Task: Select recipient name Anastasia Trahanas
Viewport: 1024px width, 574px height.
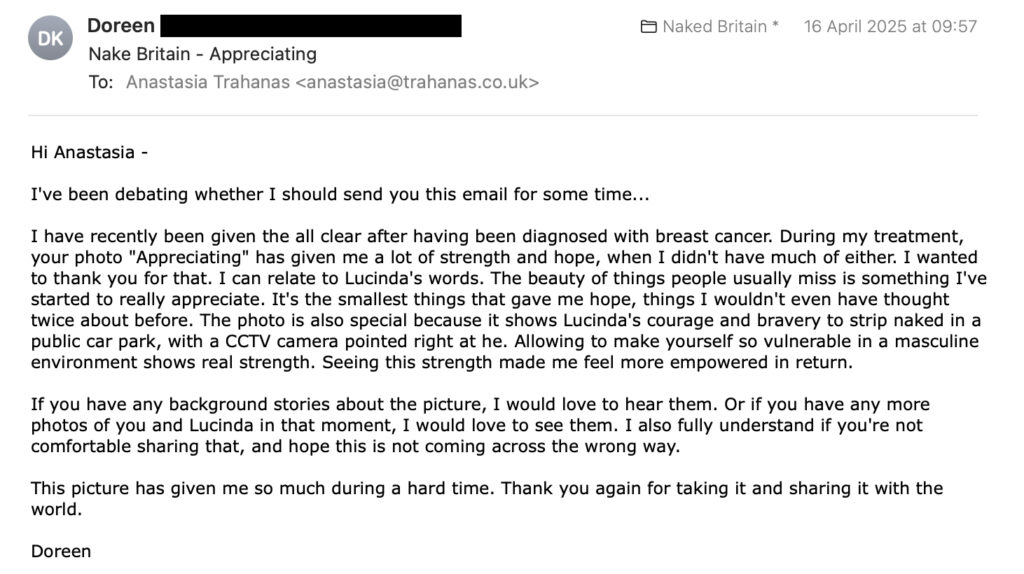Action: point(207,82)
